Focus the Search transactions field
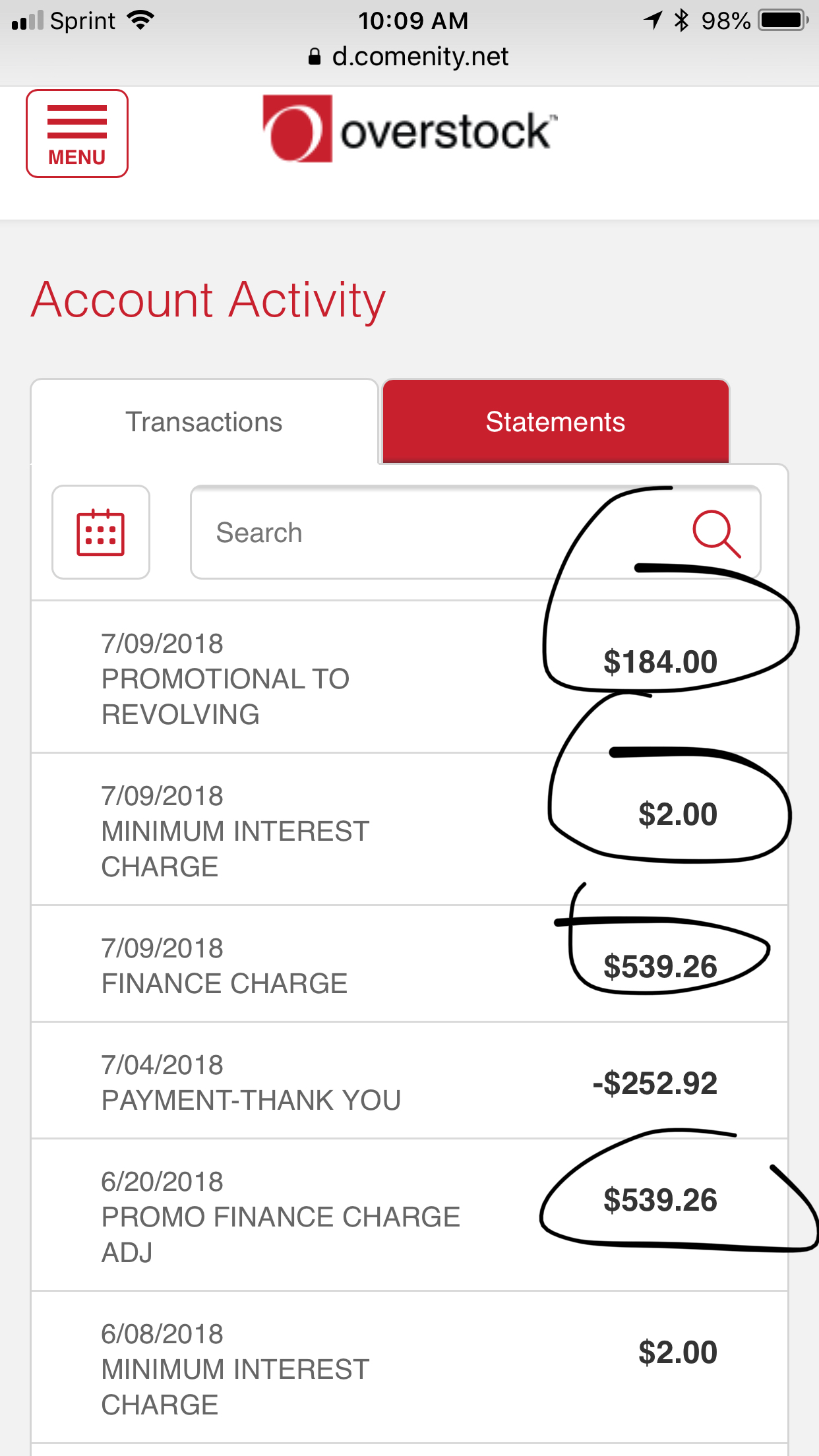Screen dimensions: 819x1456 [x=475, y=532]
